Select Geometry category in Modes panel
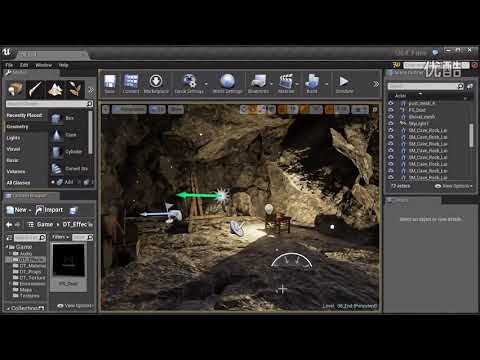Image resolution: width=480 pixels, height=360 pixels. 17,127
